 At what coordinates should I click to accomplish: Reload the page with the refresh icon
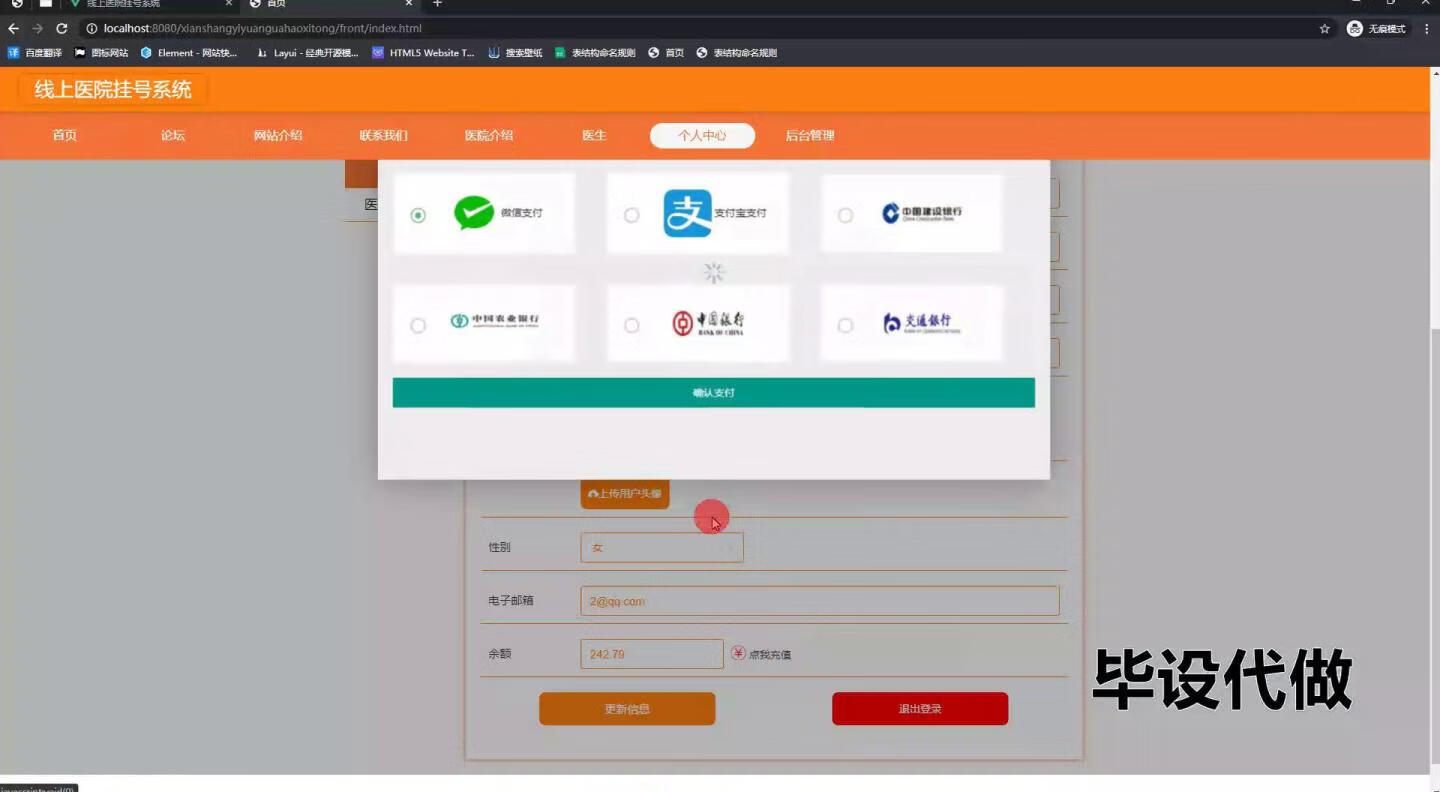click(62, 29)
